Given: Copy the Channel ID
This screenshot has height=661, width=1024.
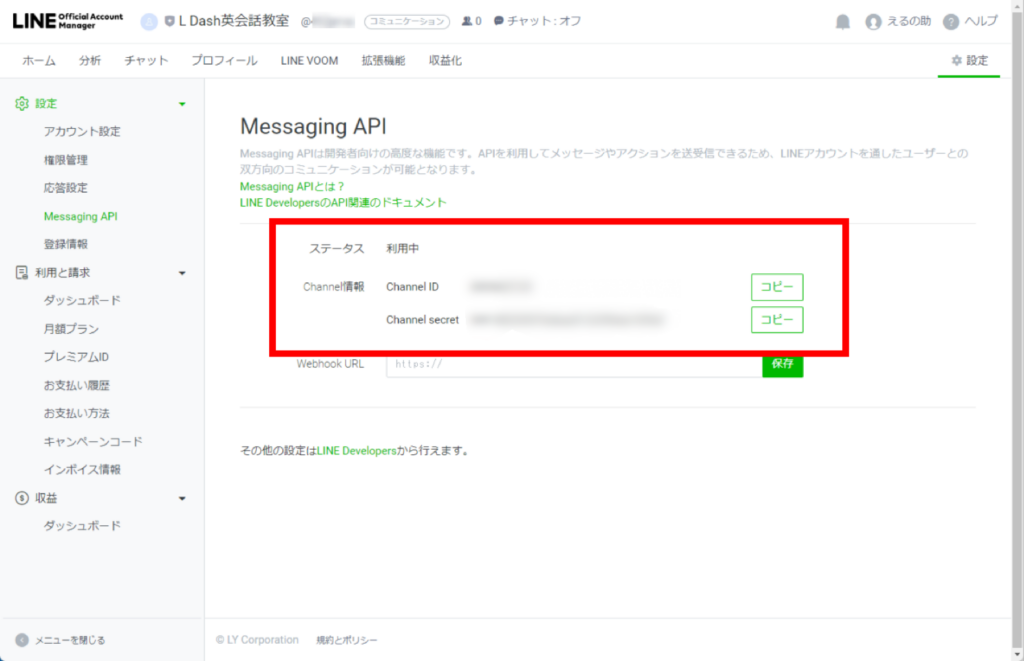Looking at the screenshot, I should tap(777, 287).
